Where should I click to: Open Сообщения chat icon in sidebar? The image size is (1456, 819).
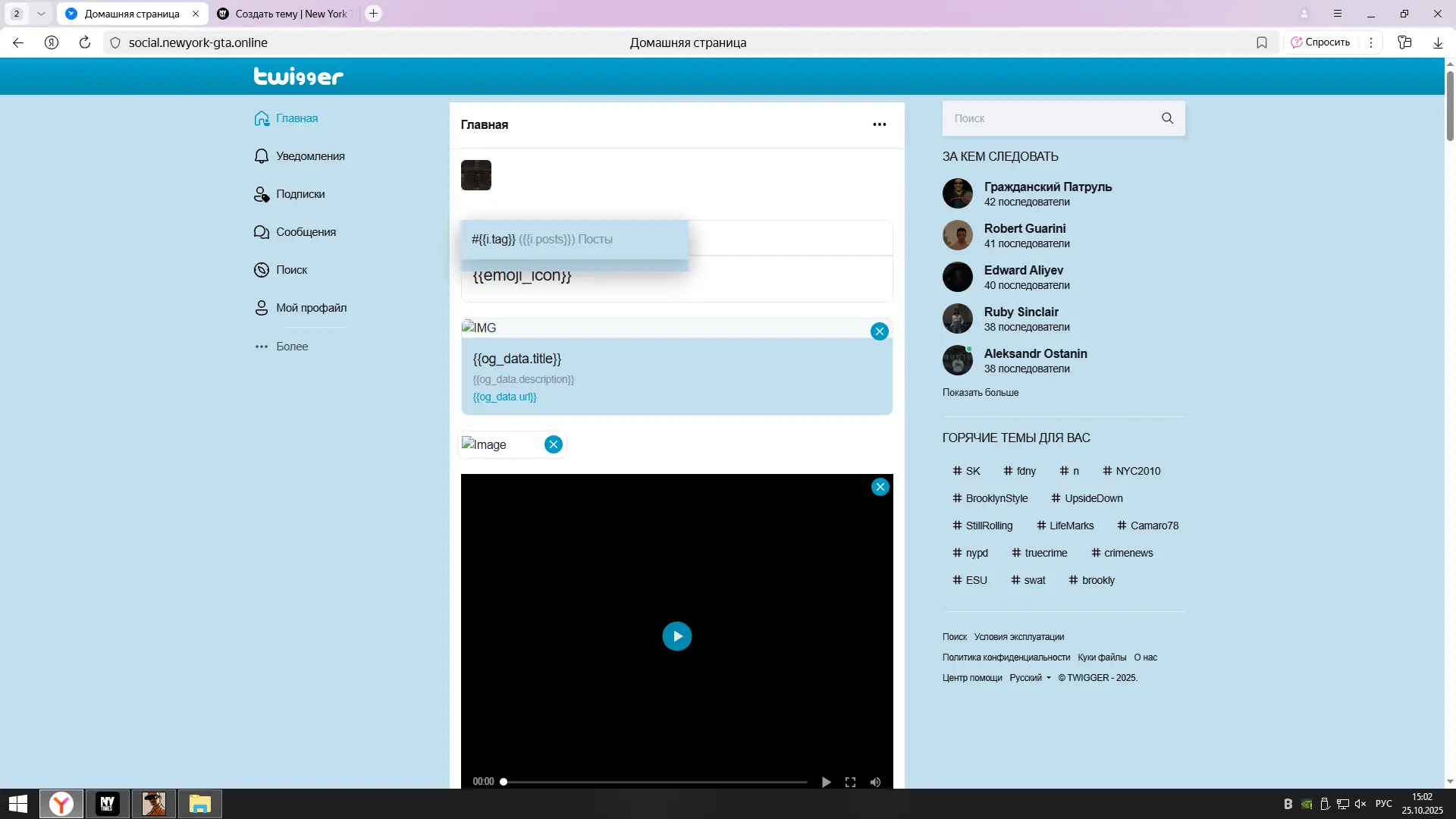tap(262, 232)
